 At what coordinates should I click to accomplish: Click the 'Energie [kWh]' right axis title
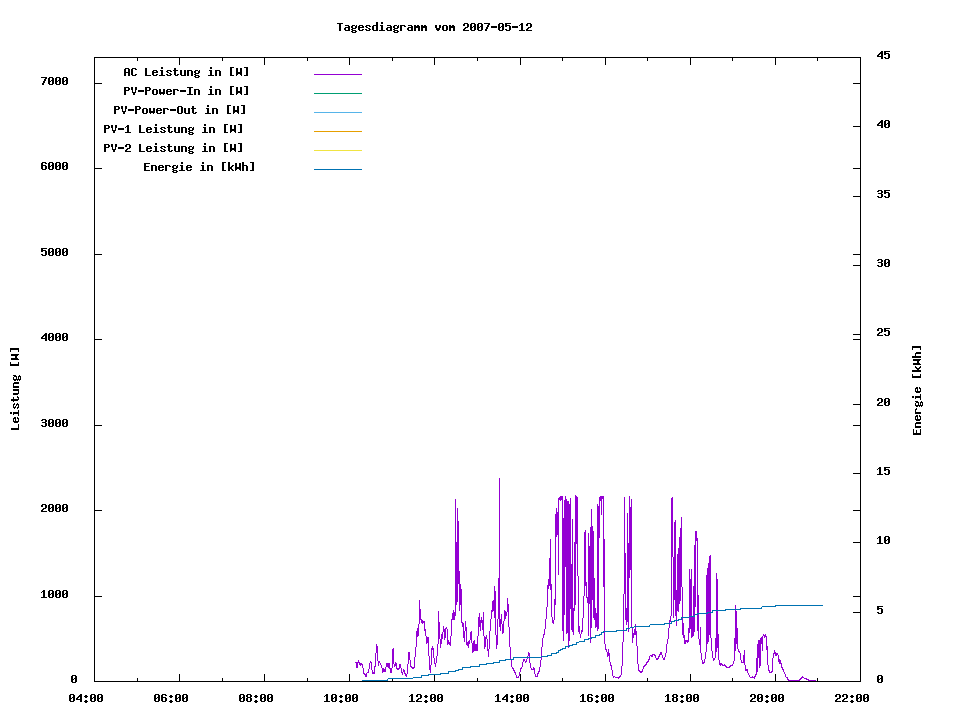pyautogui.click(x=918, y=390)
